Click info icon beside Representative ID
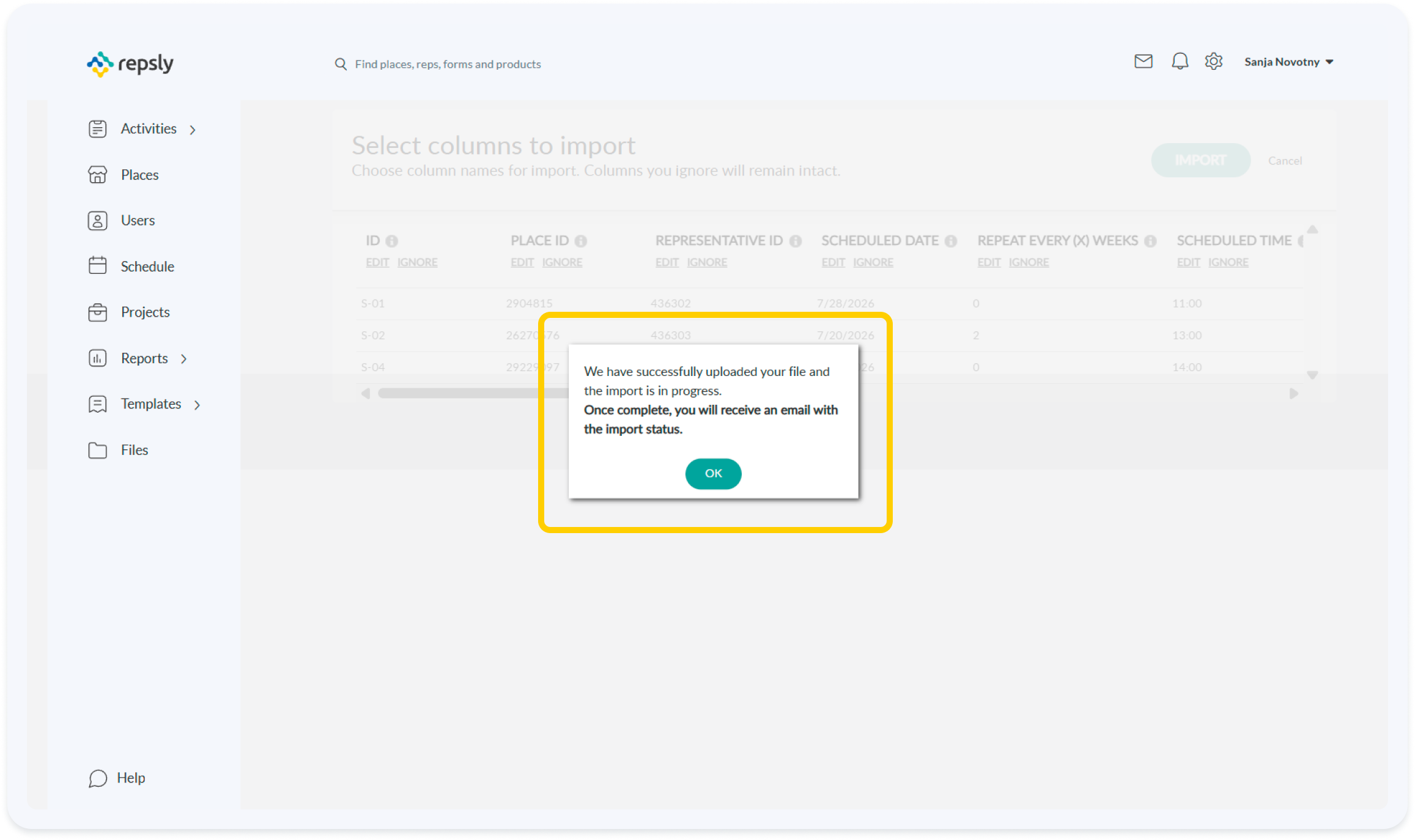The height and width of the screenshot is (840, 1415). [x=795, y=241]
